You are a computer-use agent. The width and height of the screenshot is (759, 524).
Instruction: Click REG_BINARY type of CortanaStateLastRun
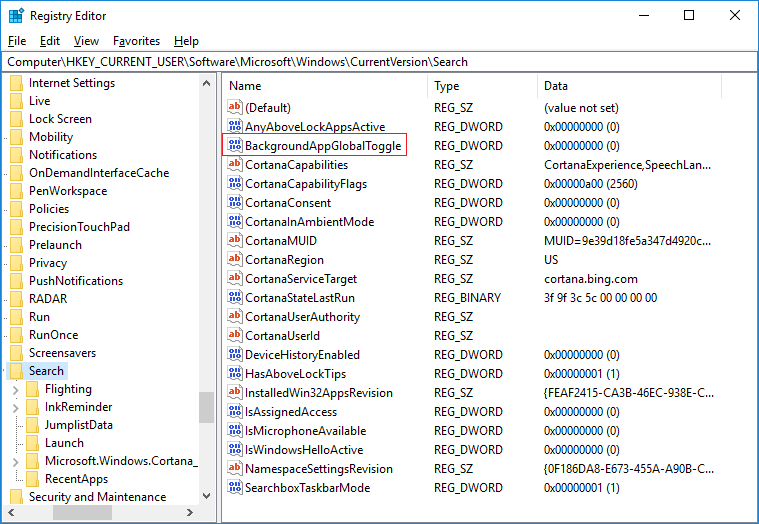point(467,298)
